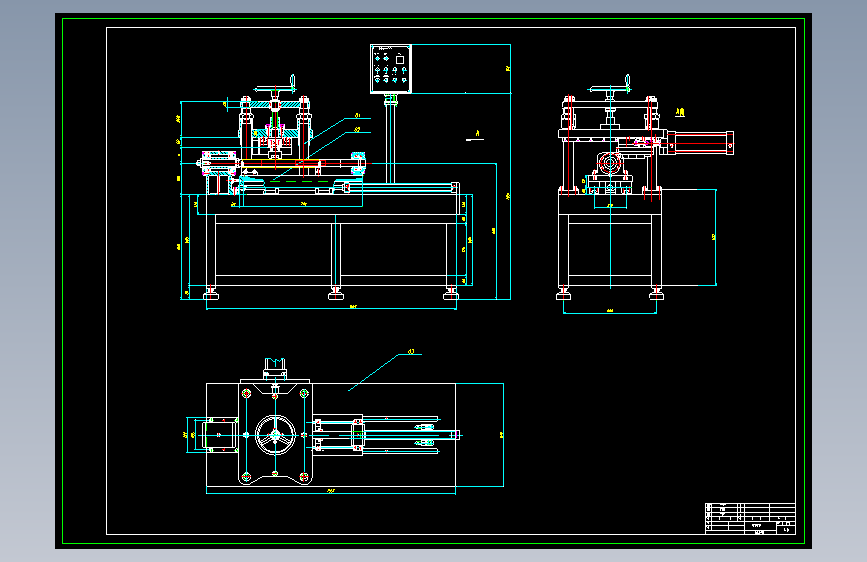
Task: Select the bottom-right corner bolt of the top view plate
Action: [x=304, y=476]
